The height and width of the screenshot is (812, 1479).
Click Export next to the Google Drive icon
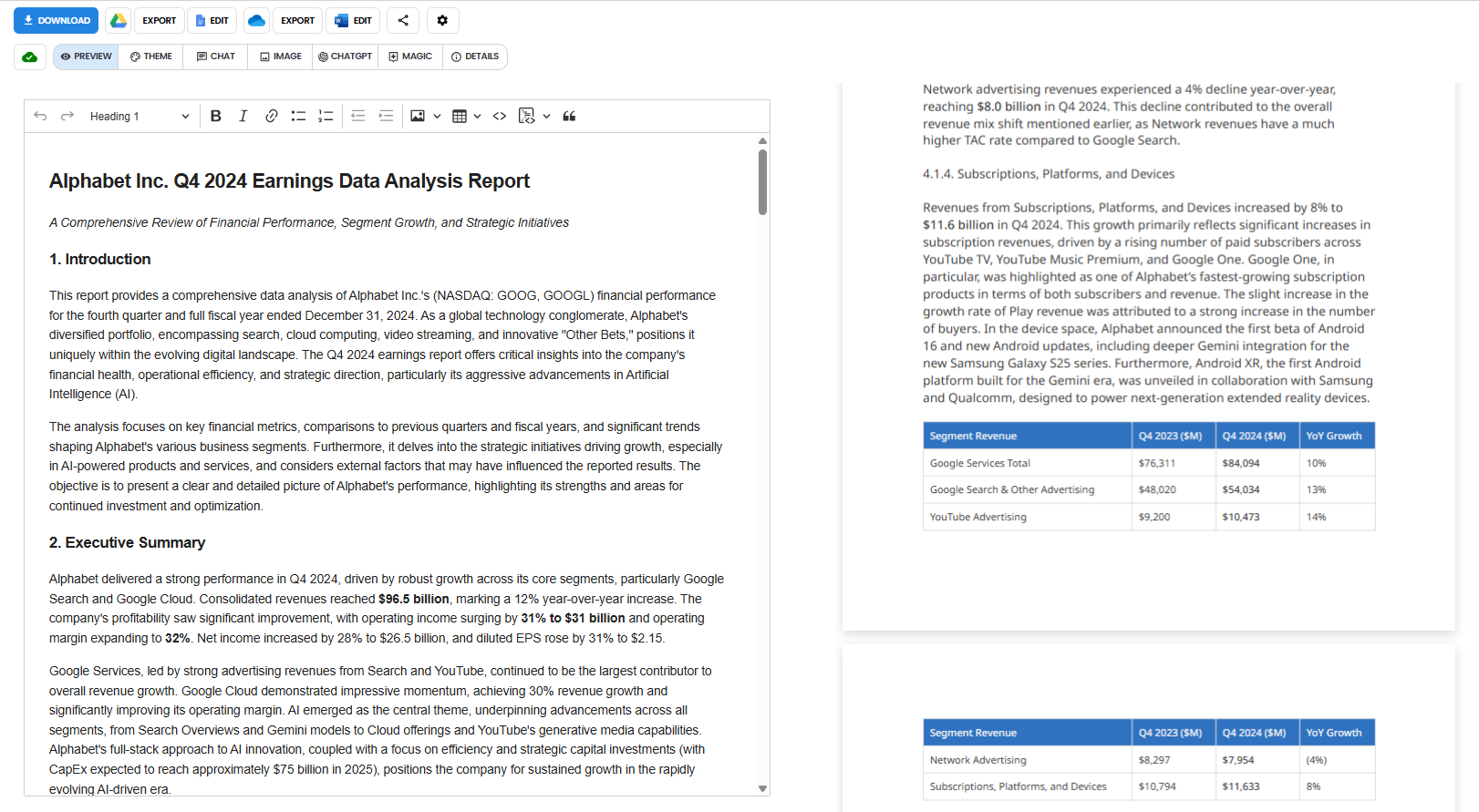[159, 20]
